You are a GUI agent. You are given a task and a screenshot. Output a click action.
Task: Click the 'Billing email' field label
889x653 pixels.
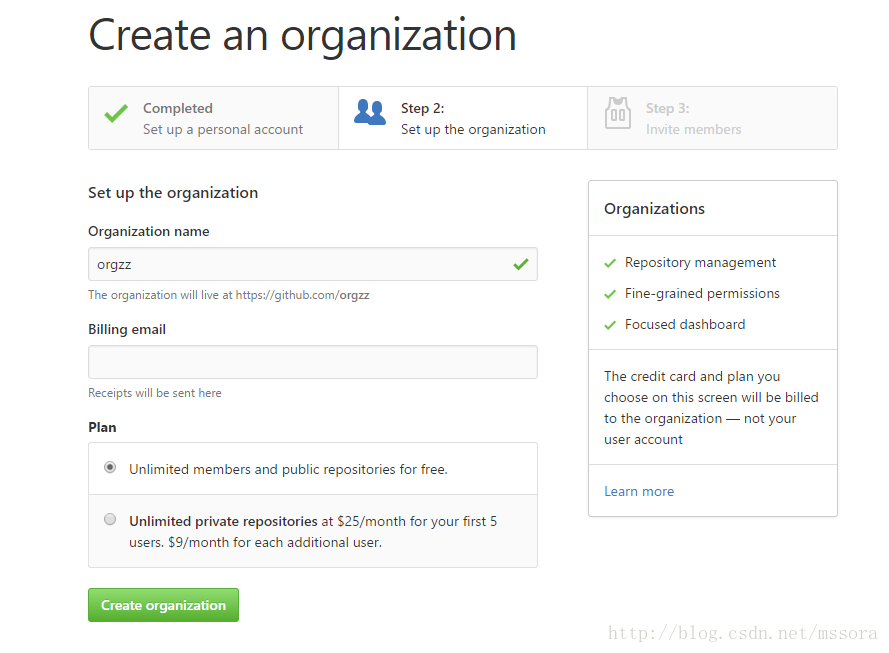(x=127, y=329)
